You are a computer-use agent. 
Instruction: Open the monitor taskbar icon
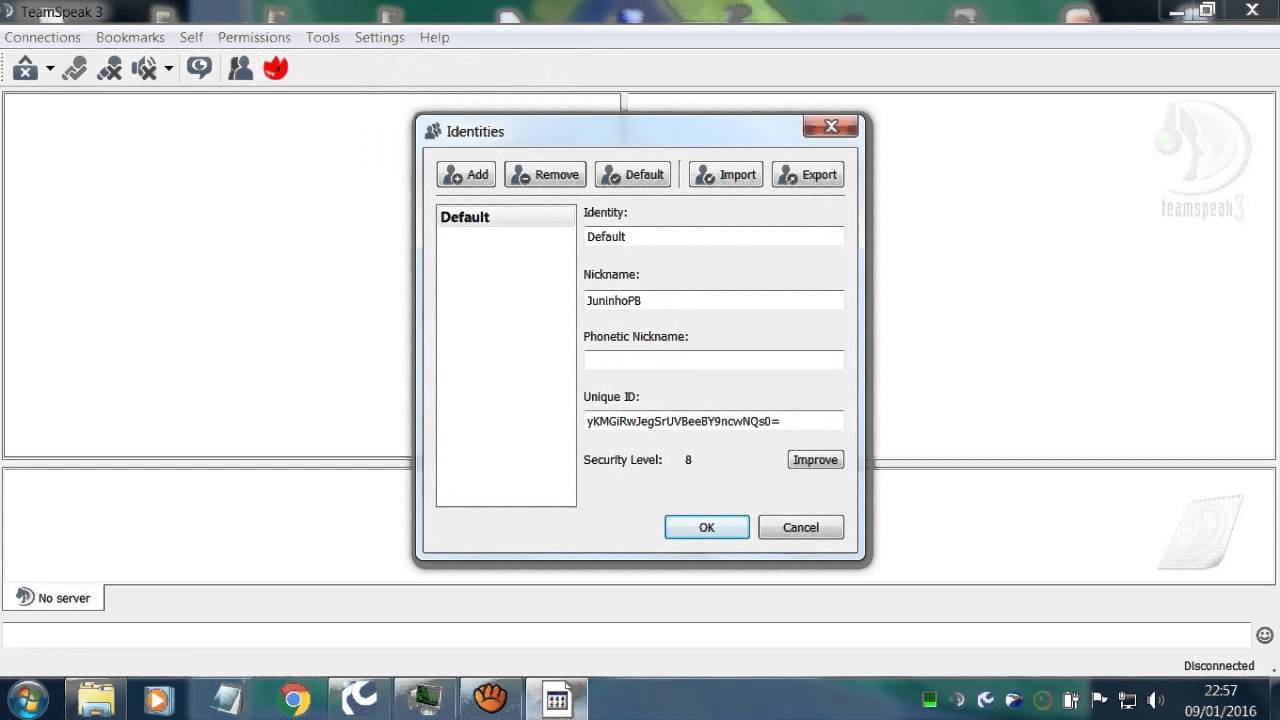[425, 699]
